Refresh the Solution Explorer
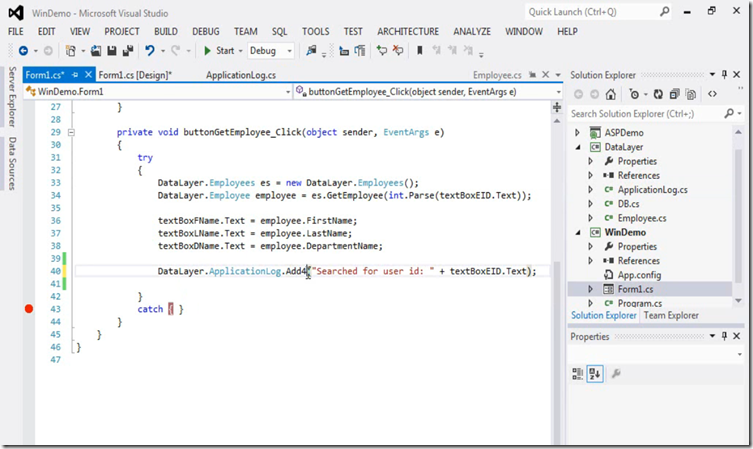This screenshot has width=753, height=449. click(658, 94)
